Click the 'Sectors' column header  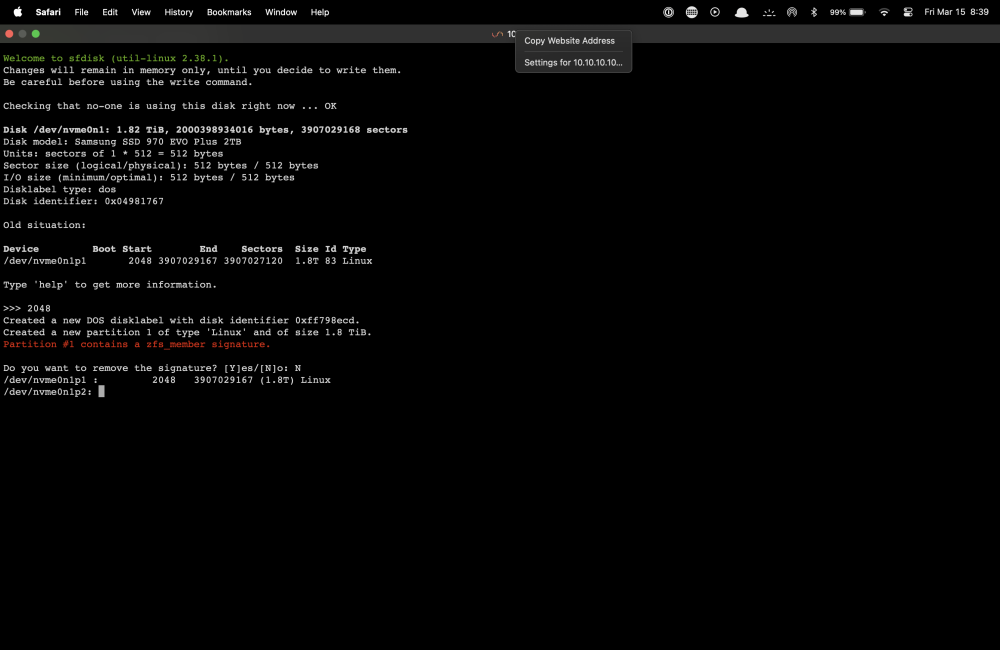[x=261, y=249]
